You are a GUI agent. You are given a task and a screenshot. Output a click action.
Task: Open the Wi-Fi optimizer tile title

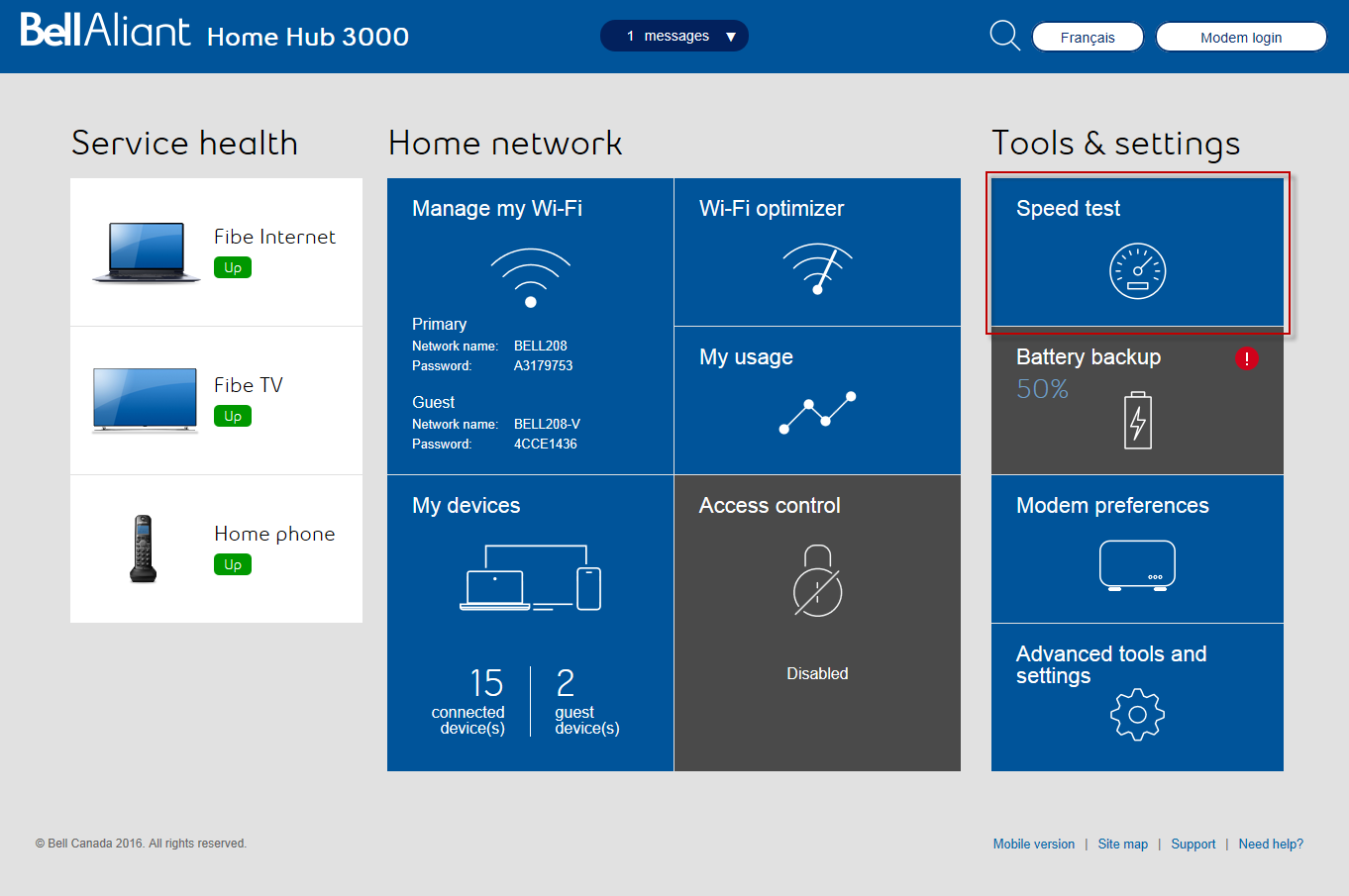tap(772, 209)
